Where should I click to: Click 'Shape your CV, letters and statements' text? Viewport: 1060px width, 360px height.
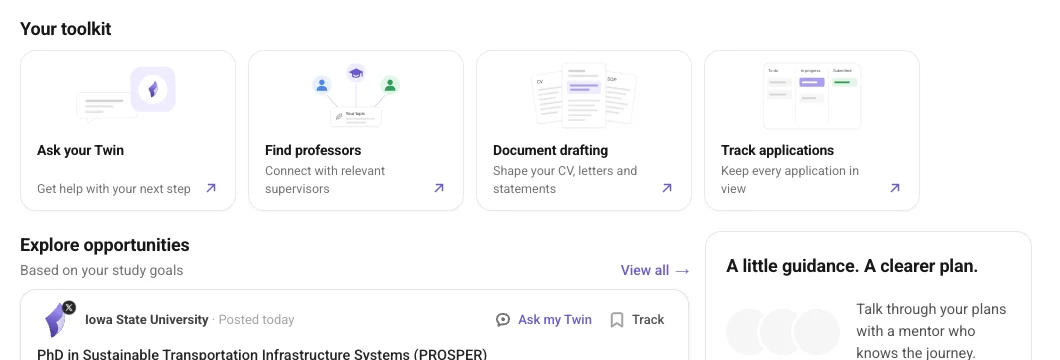[565, 180]
